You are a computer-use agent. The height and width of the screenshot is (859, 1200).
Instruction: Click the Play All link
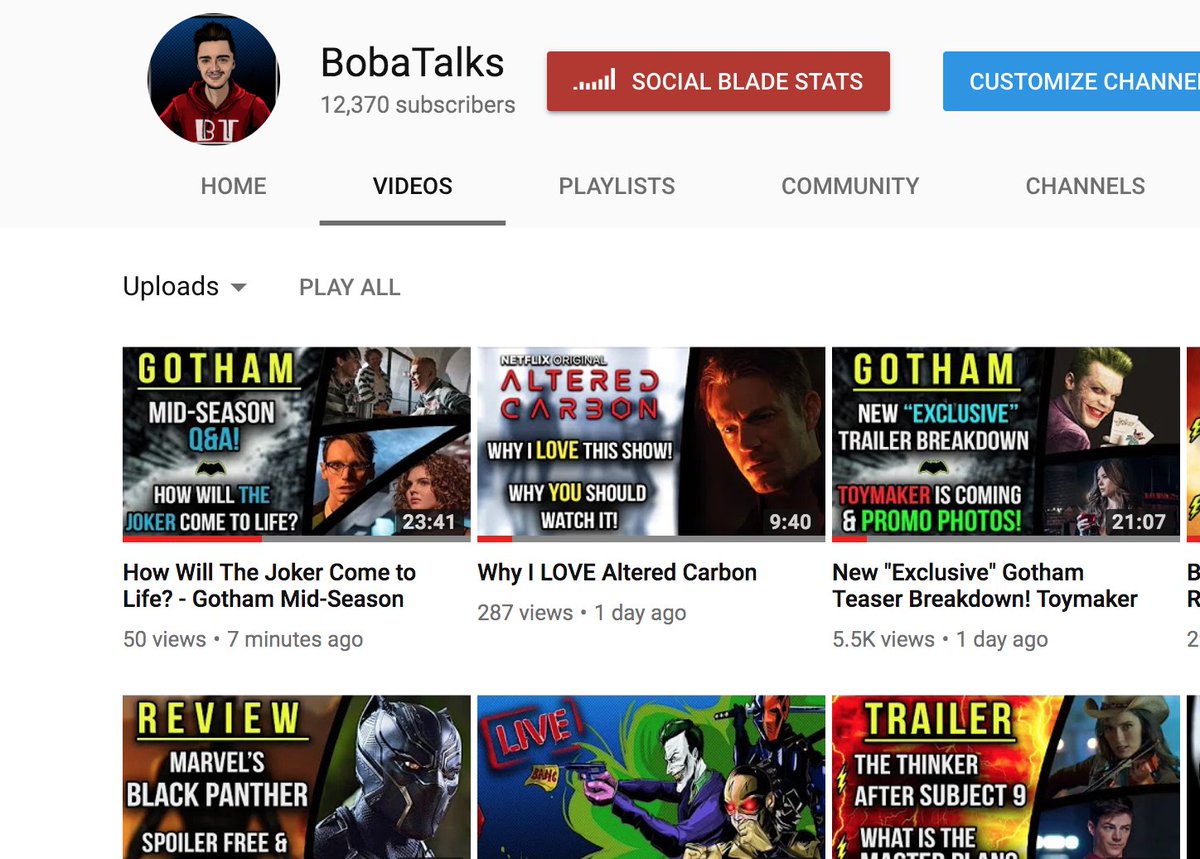349,288
